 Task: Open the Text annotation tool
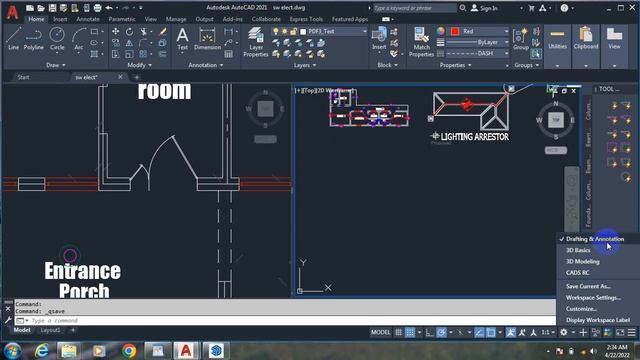point(182,39)
